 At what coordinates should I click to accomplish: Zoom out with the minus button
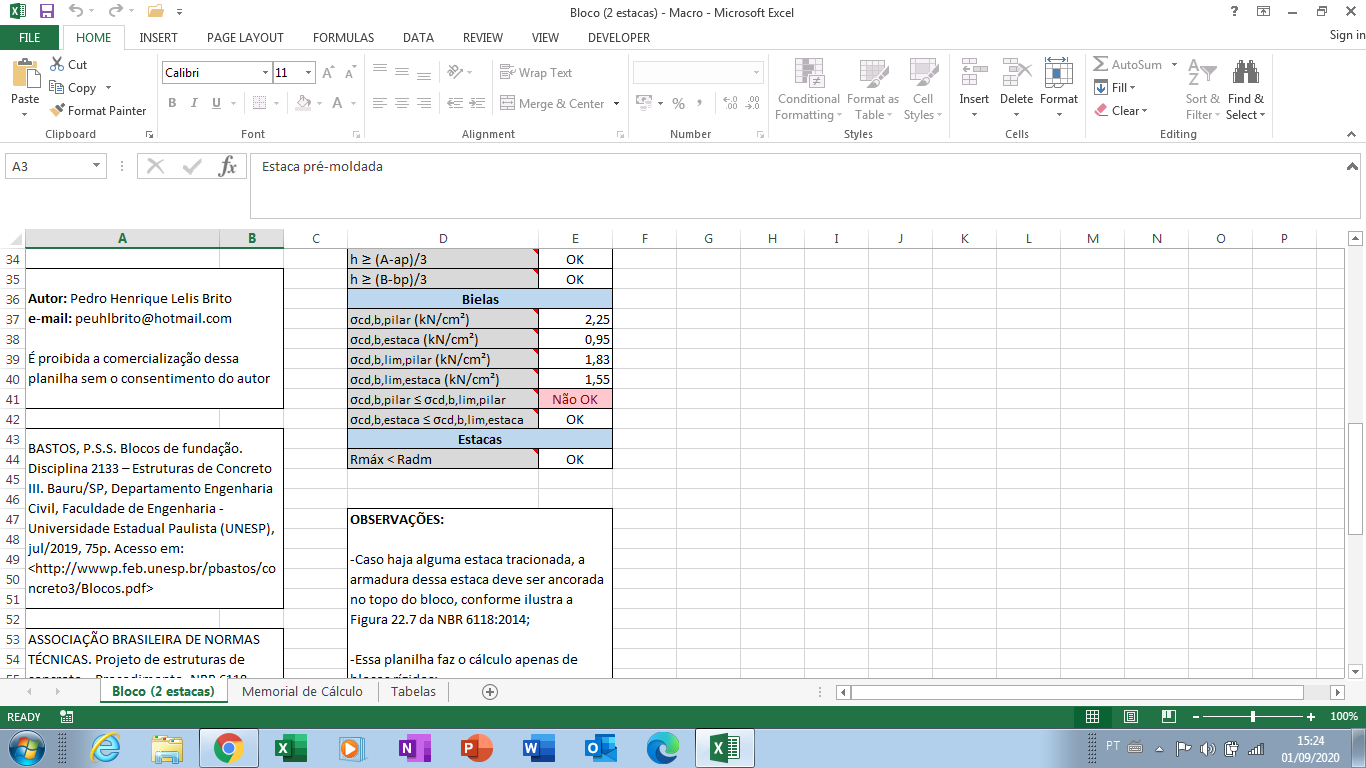(x=1194, y=717)
